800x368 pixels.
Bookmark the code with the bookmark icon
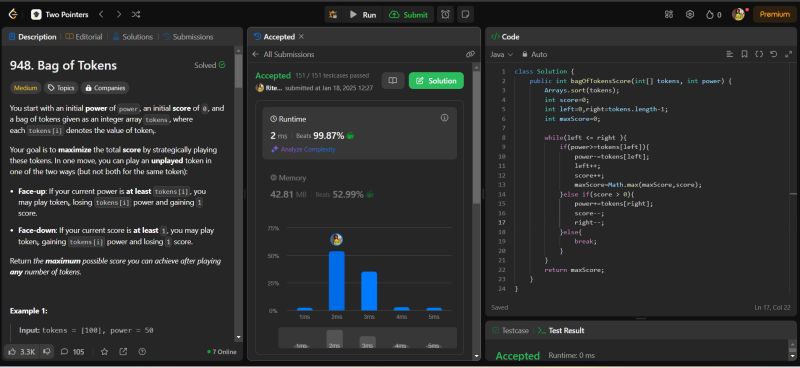pos(744,54)
